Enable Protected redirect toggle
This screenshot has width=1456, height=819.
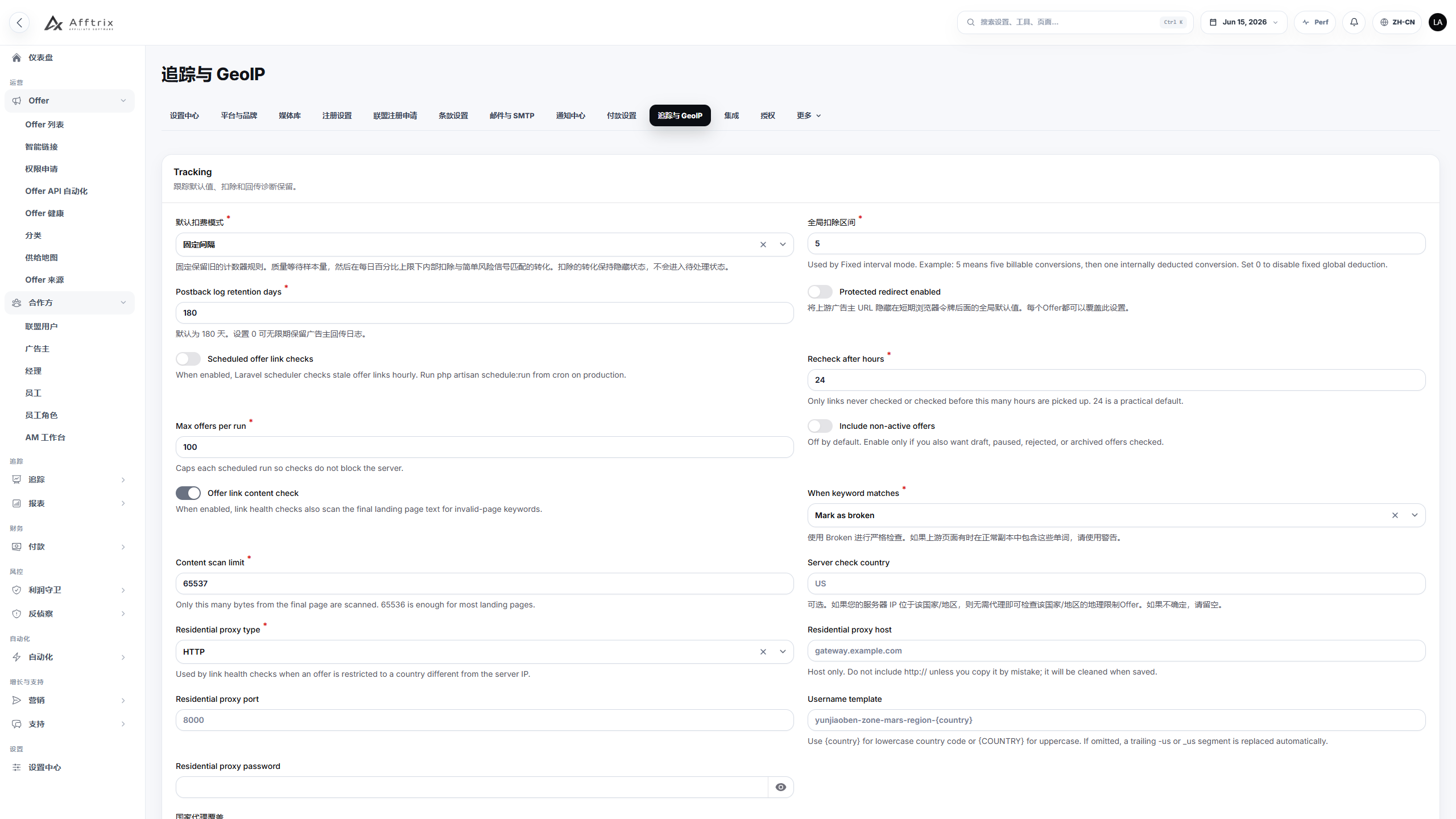tap(820, 292)
